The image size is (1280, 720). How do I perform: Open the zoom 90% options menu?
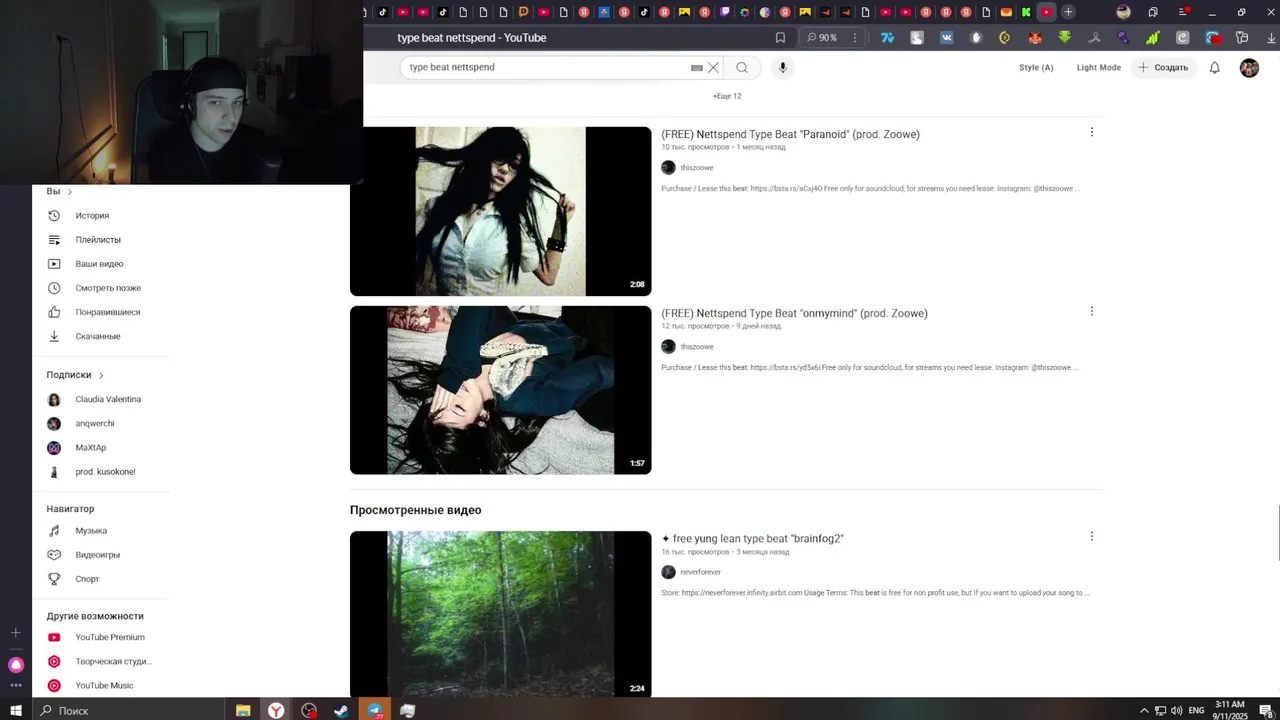[x=854, y=38]
